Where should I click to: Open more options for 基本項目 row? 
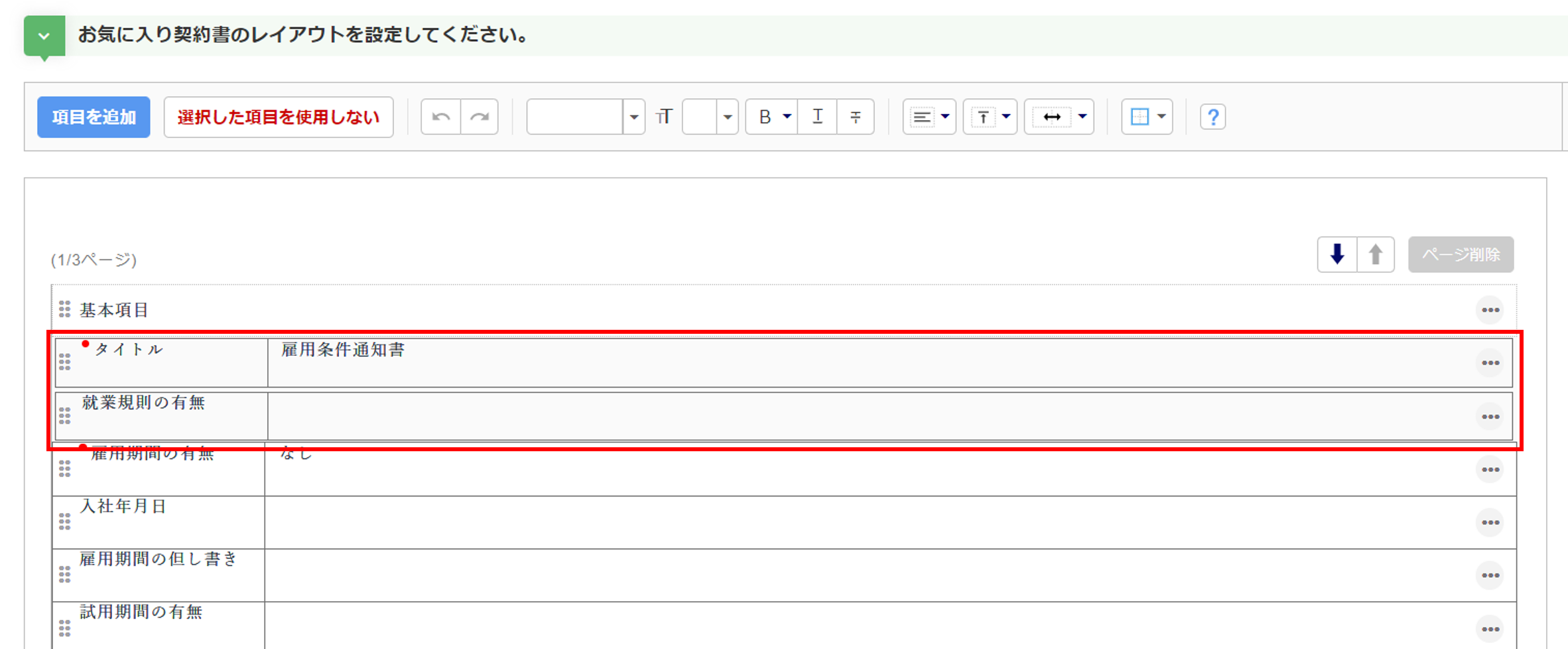click(1490, 310)
